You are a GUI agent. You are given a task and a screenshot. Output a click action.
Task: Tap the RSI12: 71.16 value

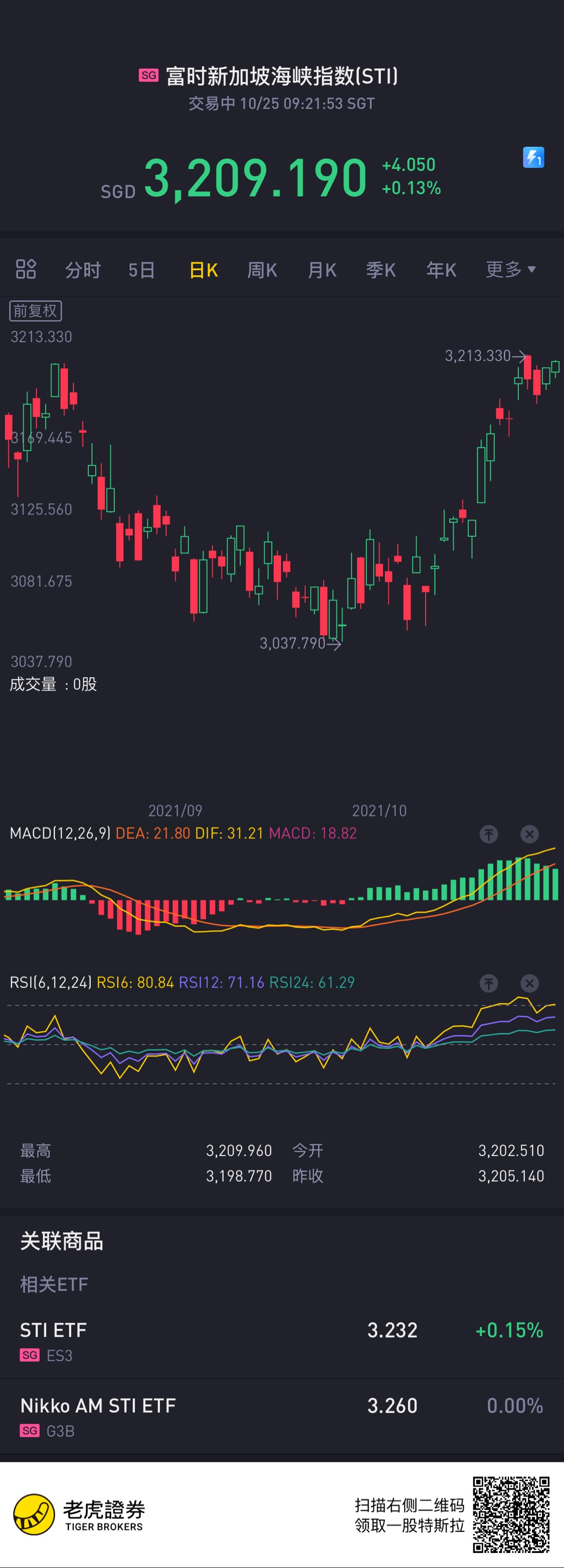(x=221, y=983)
